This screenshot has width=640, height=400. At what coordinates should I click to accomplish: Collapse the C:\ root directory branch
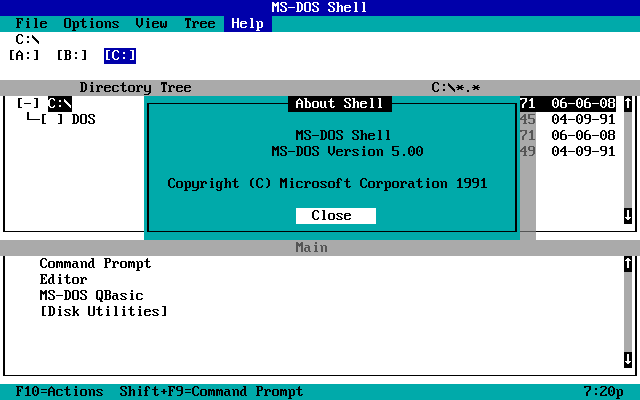(28, 103)
